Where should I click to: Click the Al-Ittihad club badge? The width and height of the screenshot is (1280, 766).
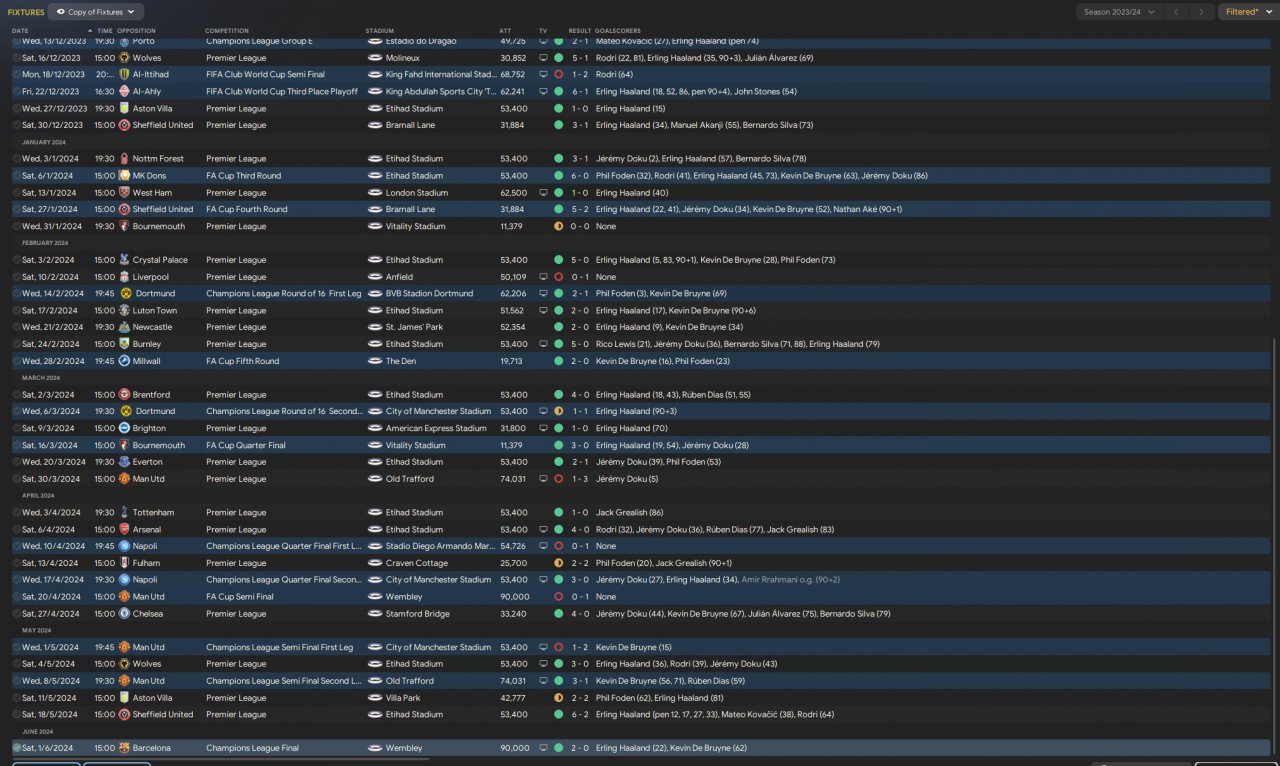(124, 75)
